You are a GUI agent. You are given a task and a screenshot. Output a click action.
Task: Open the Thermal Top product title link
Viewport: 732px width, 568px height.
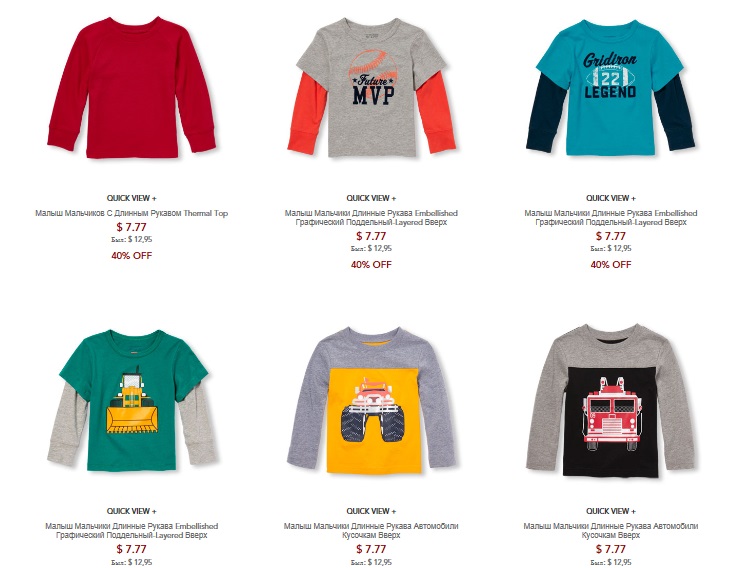132,213
